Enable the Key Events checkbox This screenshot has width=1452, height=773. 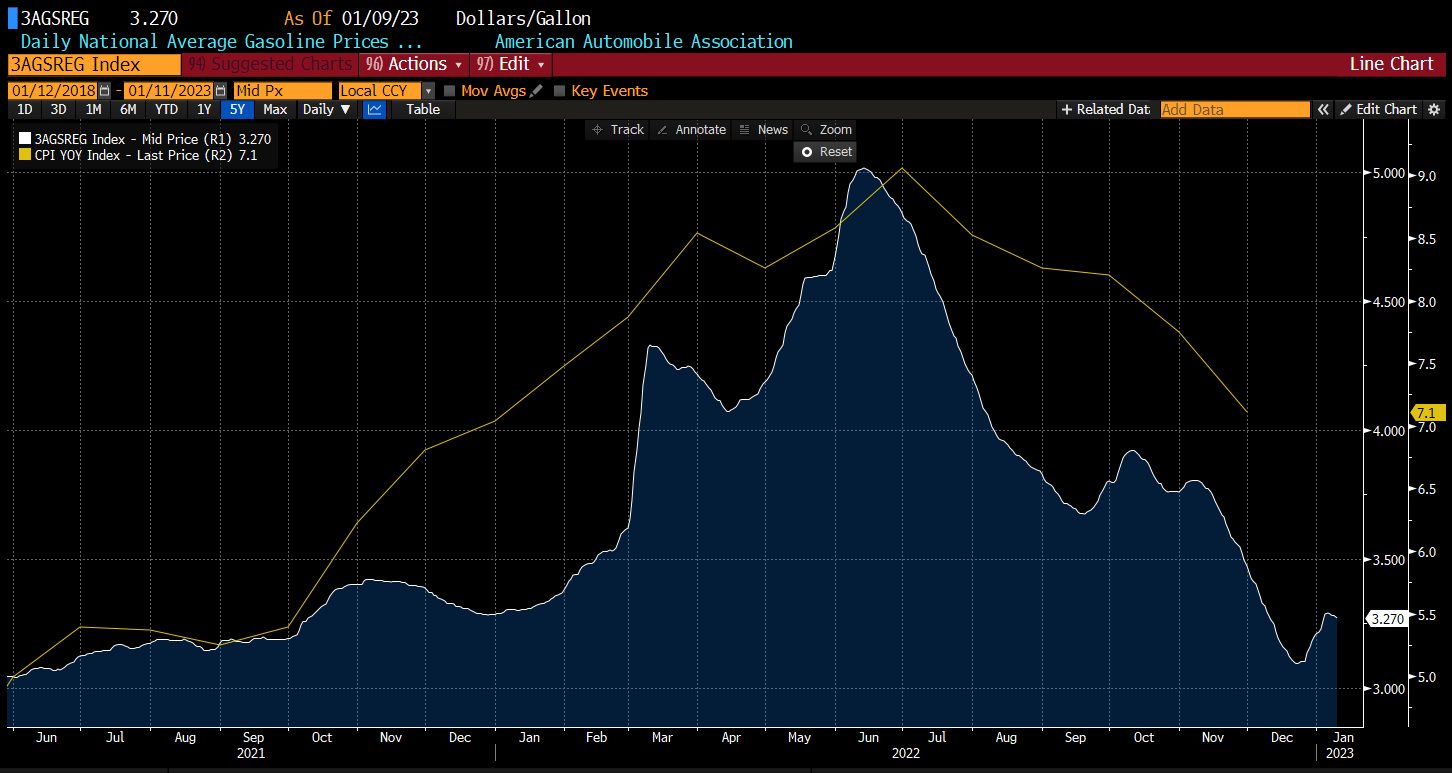(x=560, y=91)
